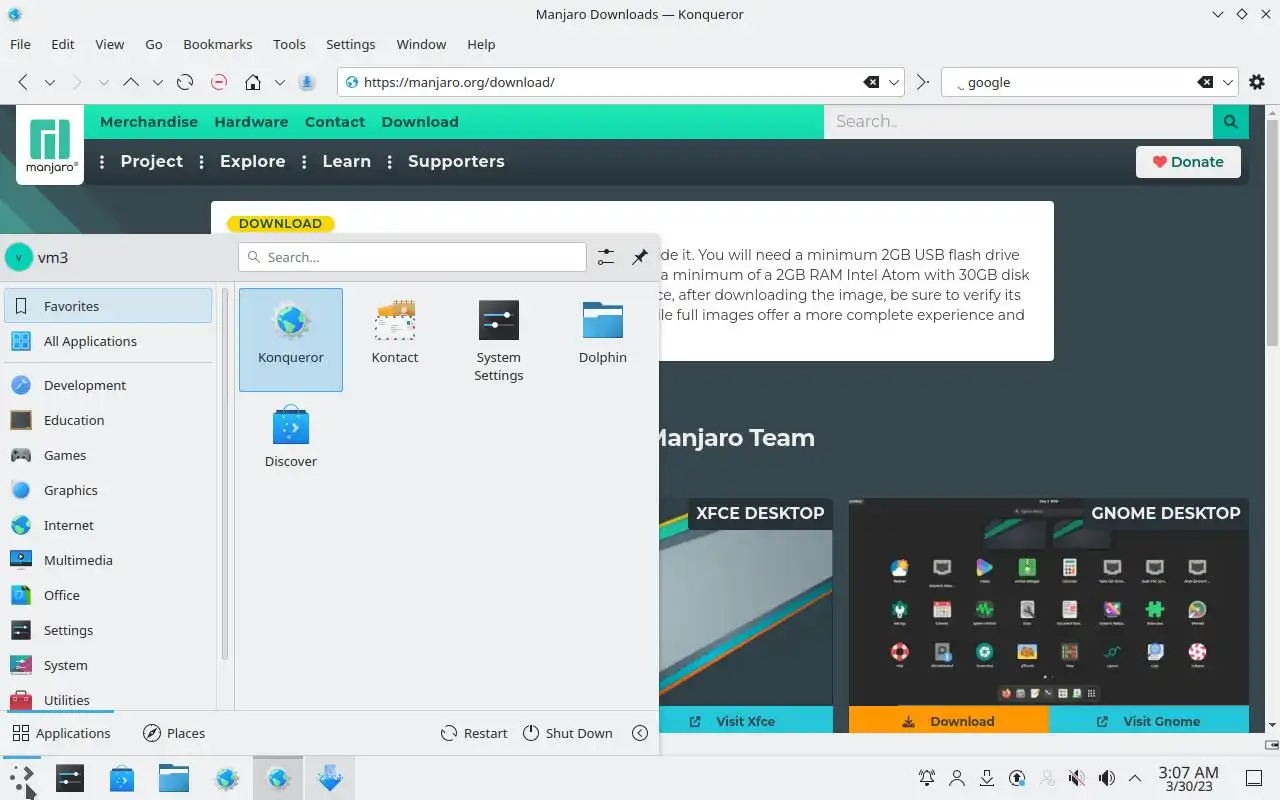This screenshot has height=800, width=1280.
Task: Click the application launcher button in taskbar
Action: coord(22,778)
